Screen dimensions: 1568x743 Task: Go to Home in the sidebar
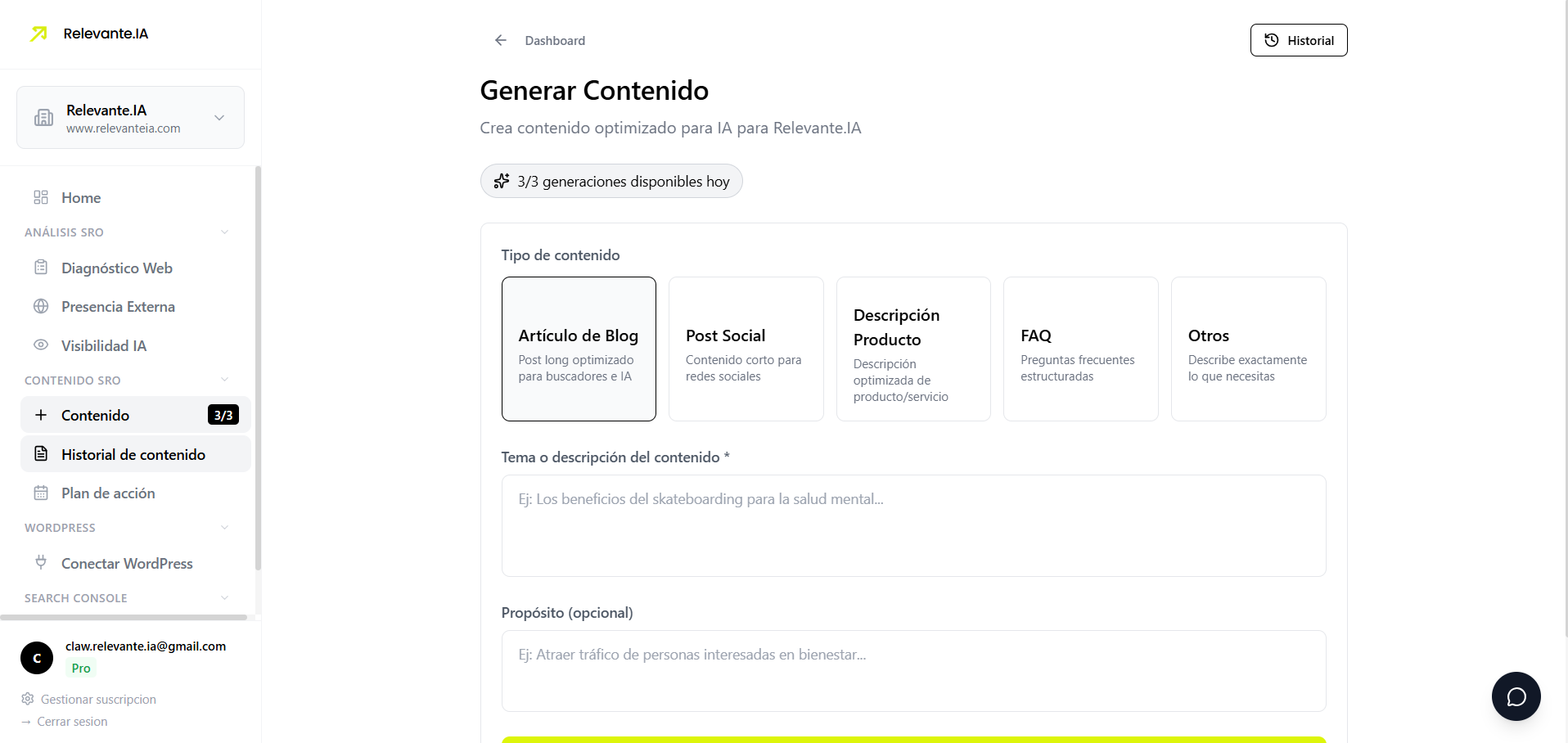(80, 197)
